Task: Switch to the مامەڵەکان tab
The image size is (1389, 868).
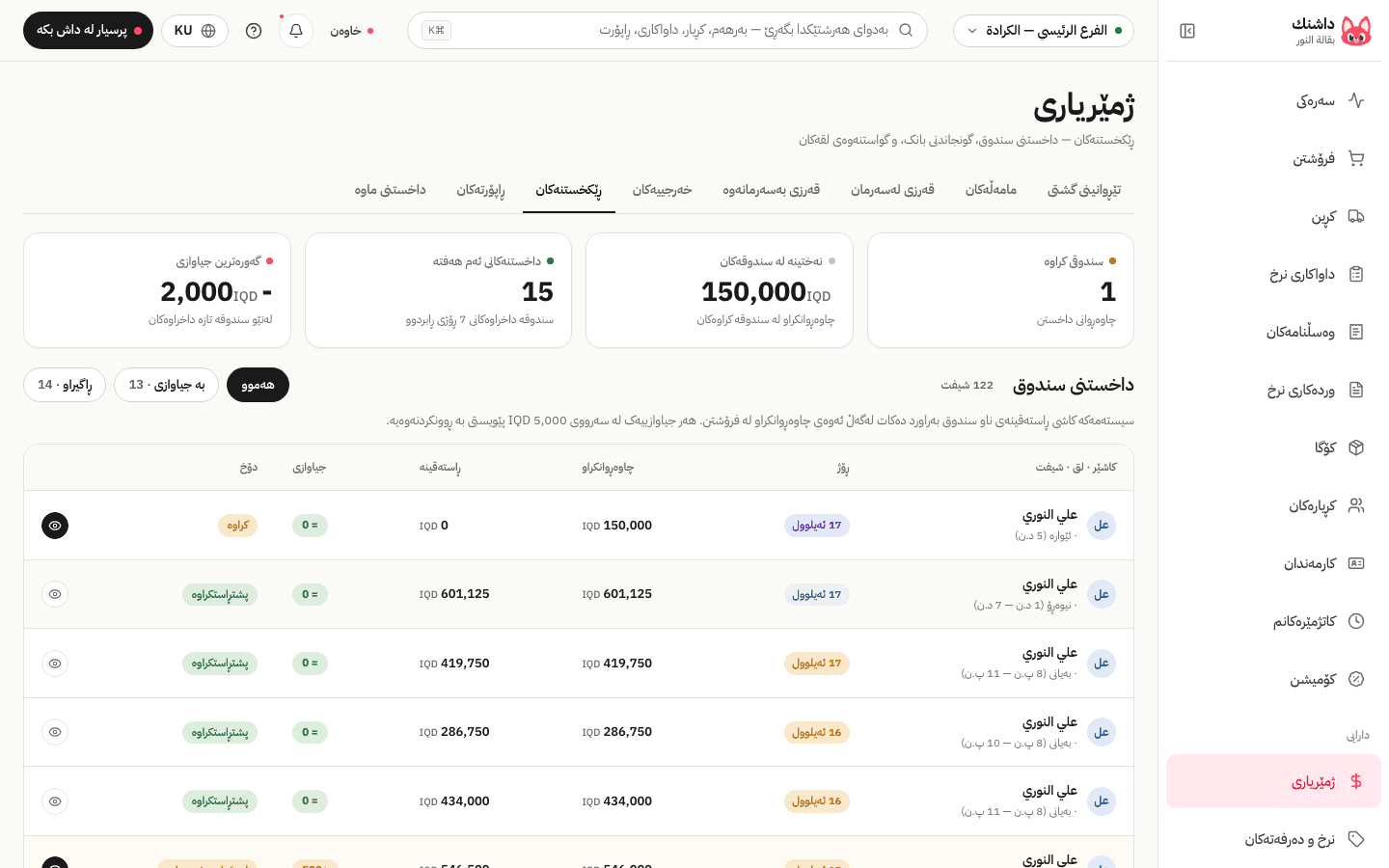Action: pos(992,190)
